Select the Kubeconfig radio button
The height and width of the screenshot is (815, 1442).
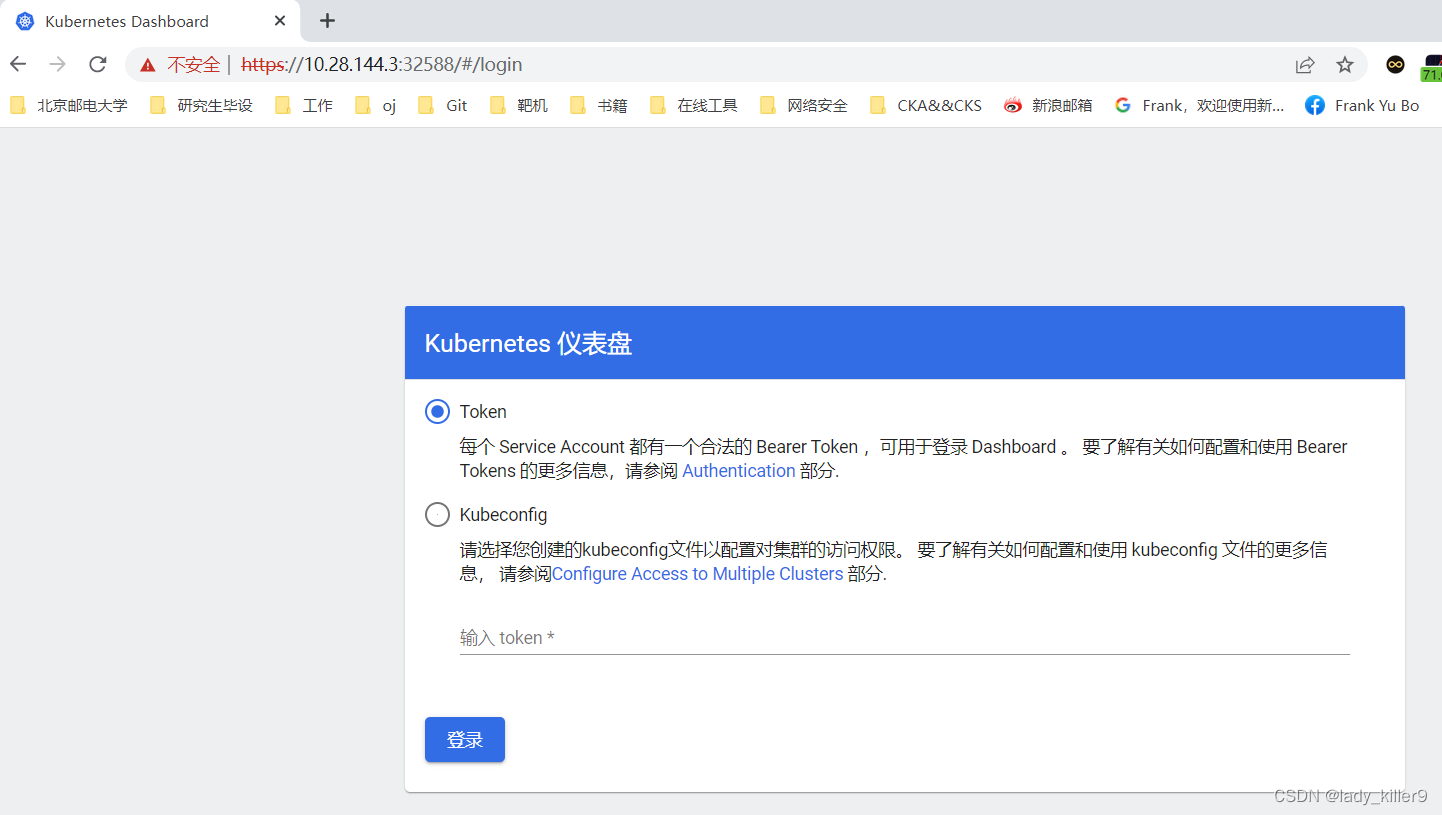tap(437, 515)
